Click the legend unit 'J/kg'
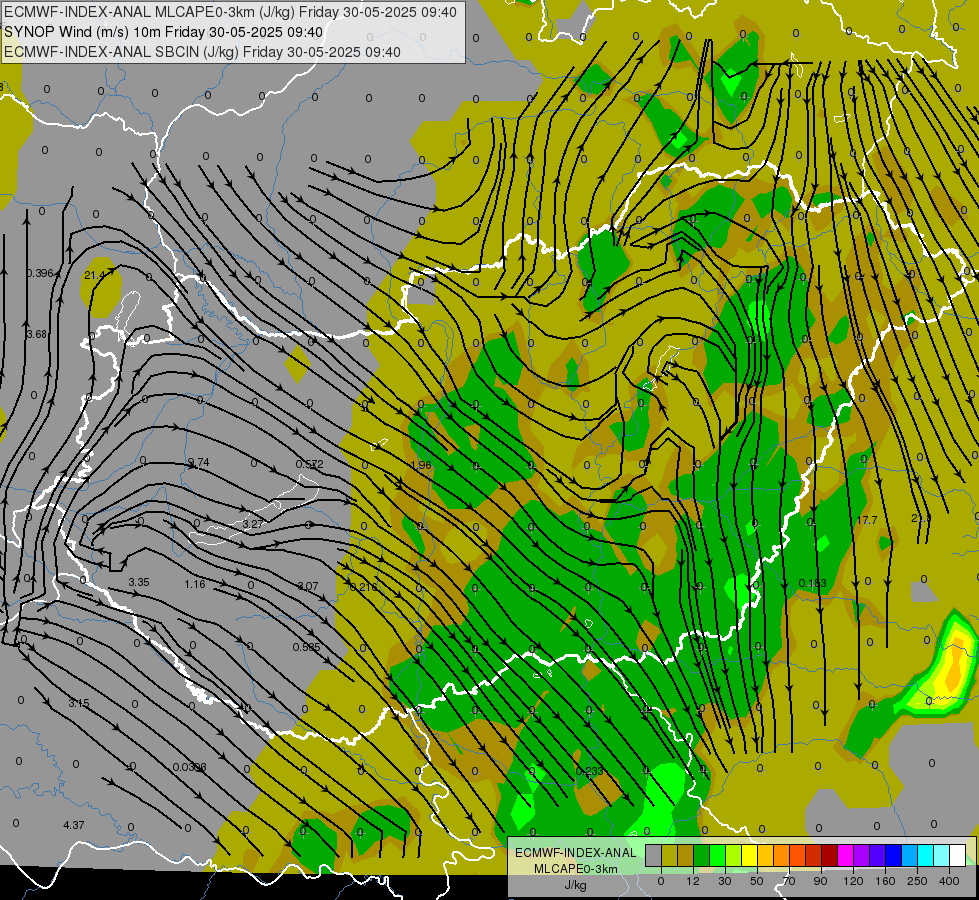Image resolution: width=979 pixels, height=900 pixels. click(x=576, y=885)
